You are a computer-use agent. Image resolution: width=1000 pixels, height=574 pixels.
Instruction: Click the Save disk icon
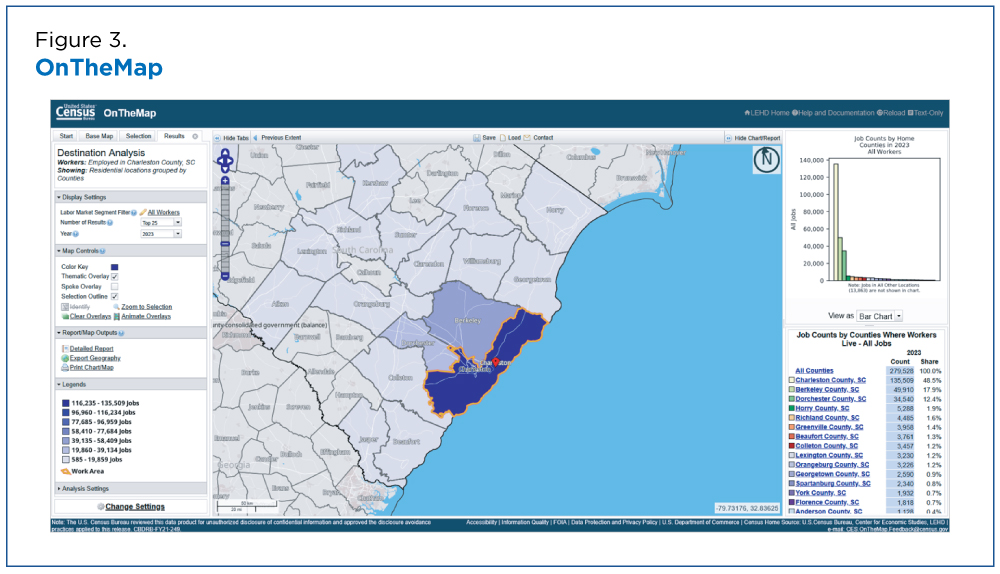click(x=476, y=138)
